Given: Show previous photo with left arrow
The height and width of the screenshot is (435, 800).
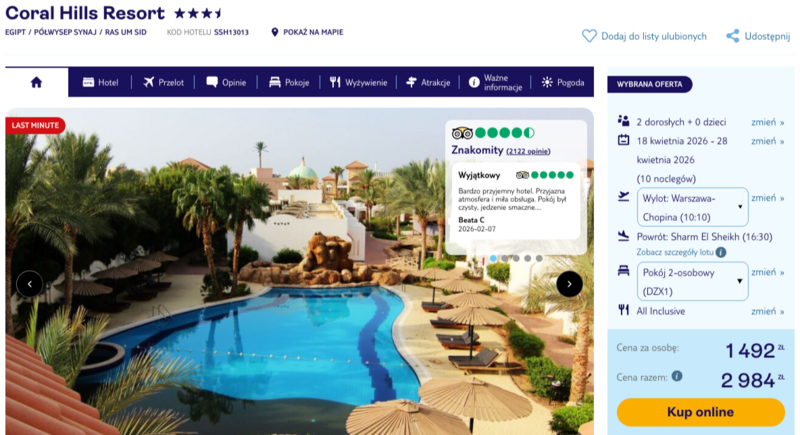Looking at the screenshot, I should click(x=30, y=284).
